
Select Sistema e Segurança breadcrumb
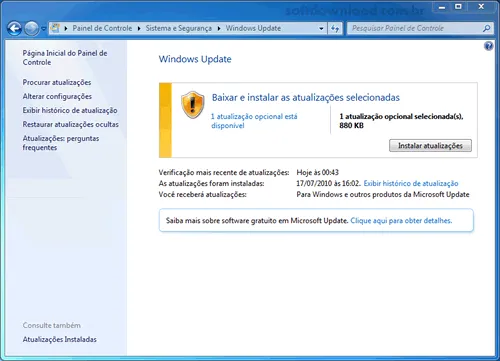pos(179,28)
